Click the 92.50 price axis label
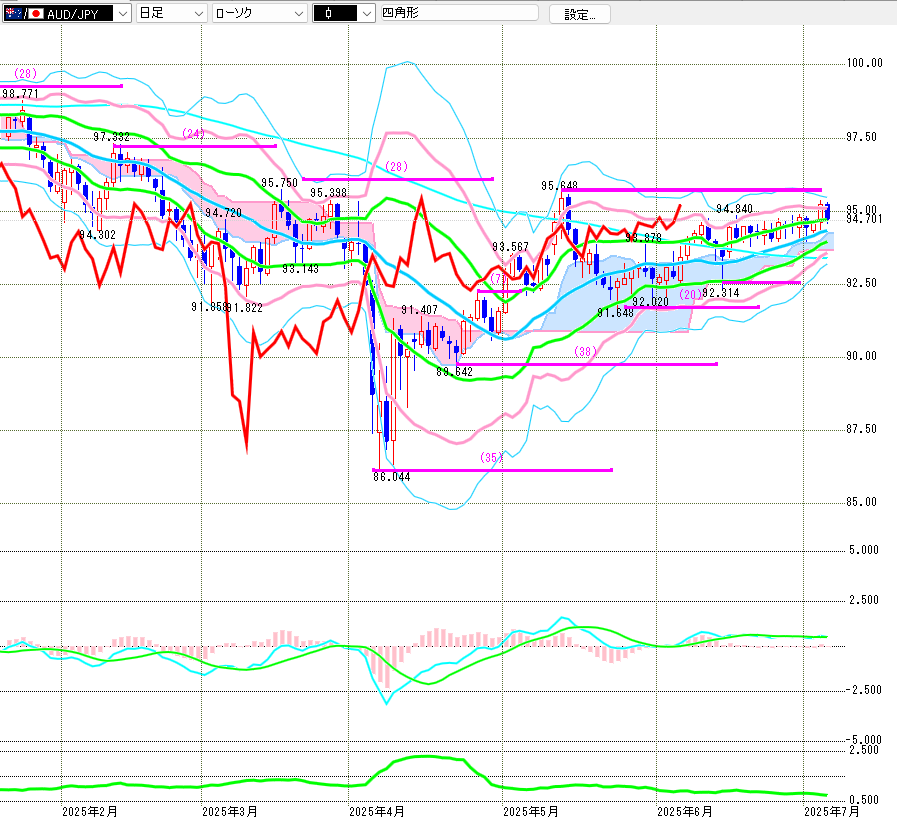 pos(862,283)
